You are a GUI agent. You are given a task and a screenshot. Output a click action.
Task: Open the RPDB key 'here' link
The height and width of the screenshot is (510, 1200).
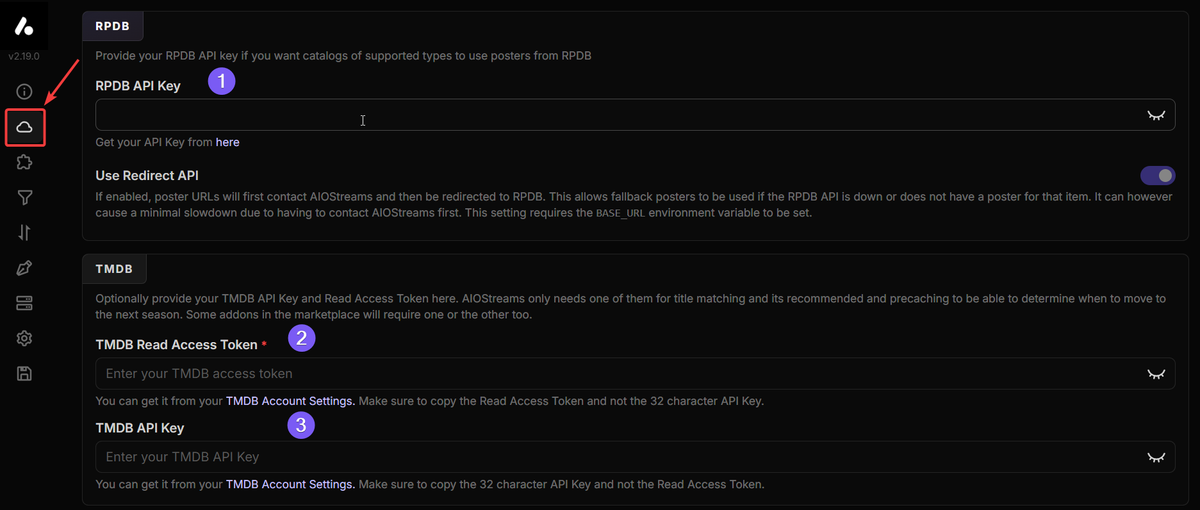tap(228, 142)
